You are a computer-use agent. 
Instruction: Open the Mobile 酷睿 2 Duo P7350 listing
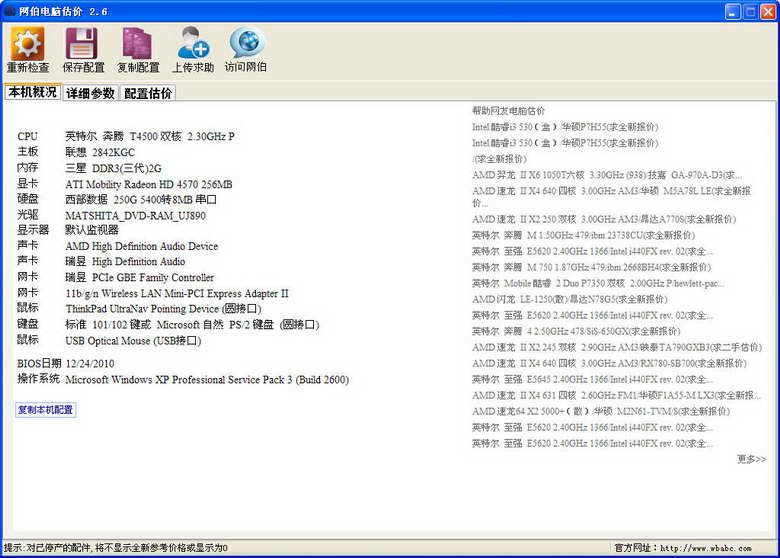click(x=598, y=283)
